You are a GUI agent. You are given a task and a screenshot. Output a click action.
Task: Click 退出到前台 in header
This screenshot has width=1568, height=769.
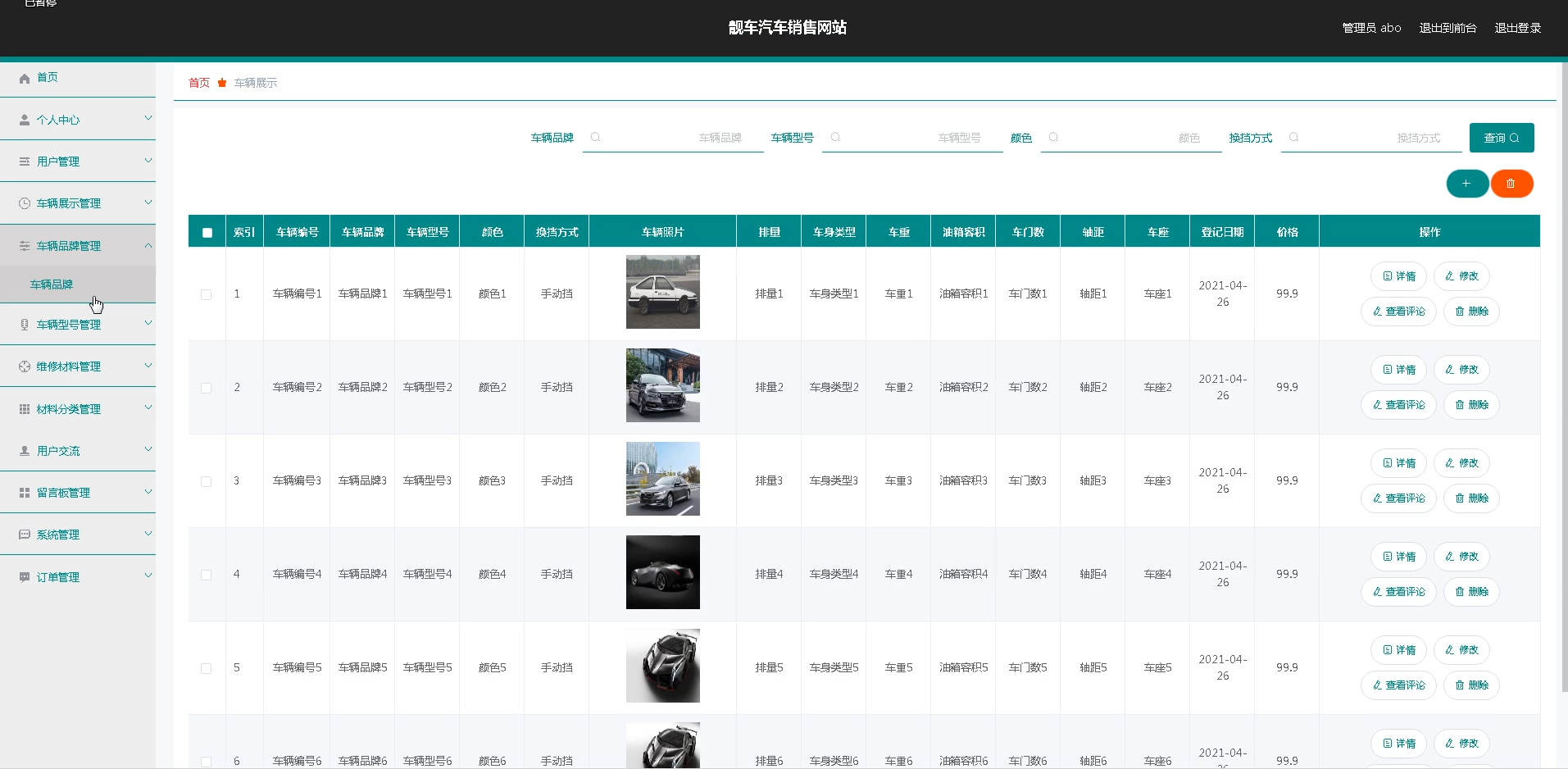click(1448, 28)
